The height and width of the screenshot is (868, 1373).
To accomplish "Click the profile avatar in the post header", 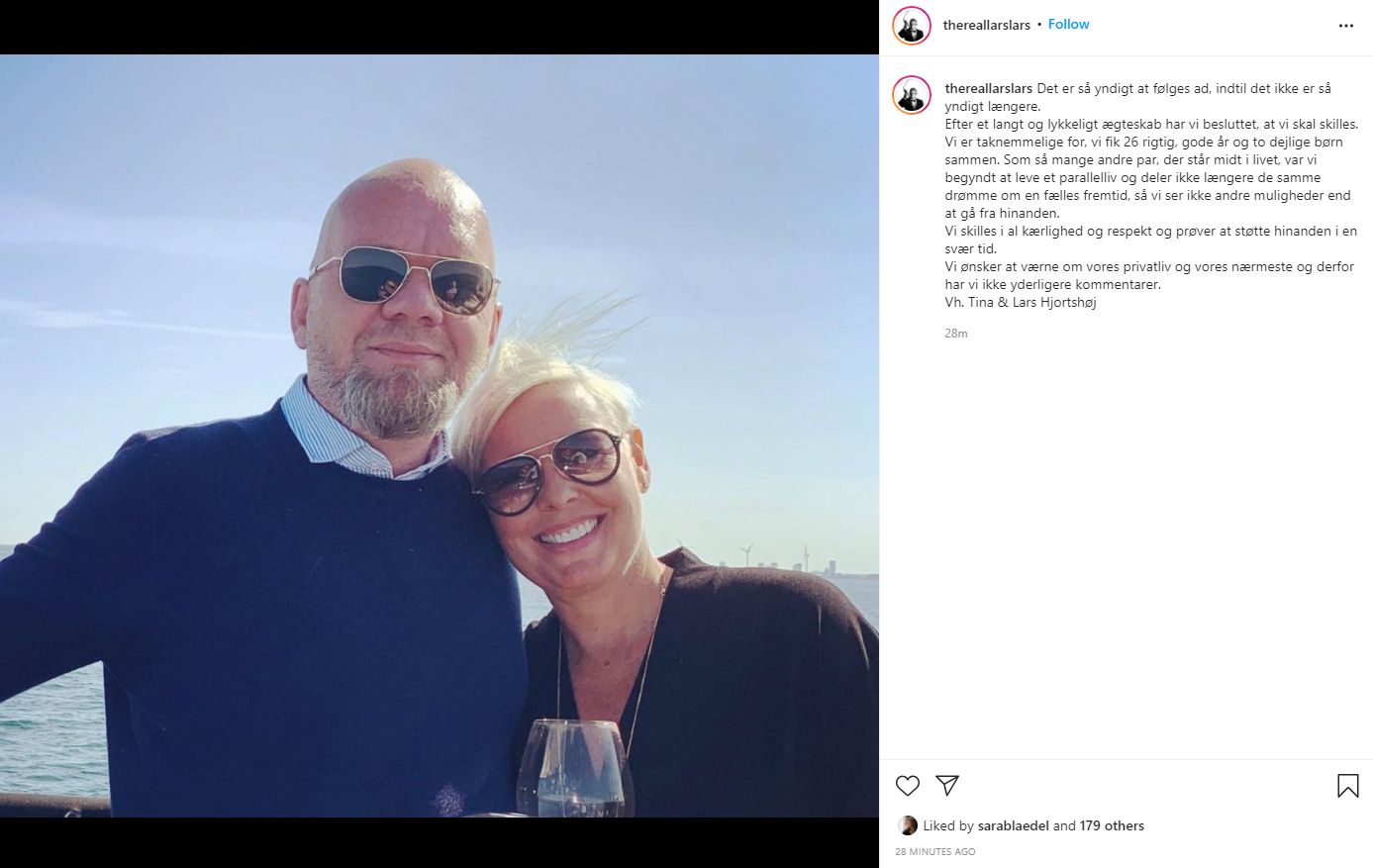I will click(912, 26).
